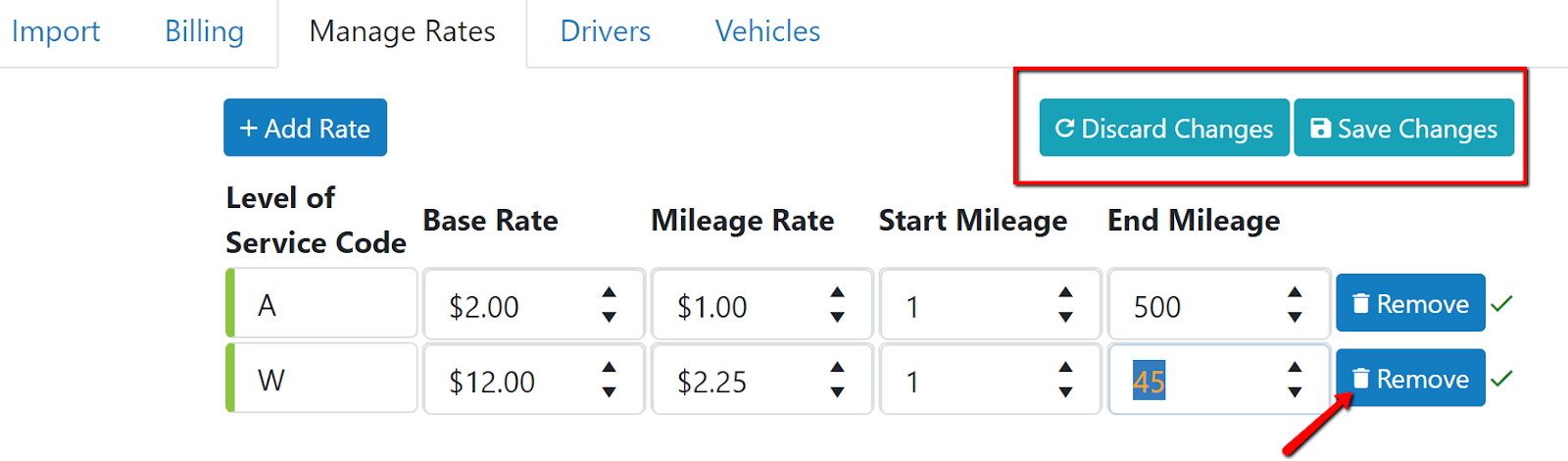The width and height of the screenshot is (1568, 461).
Task: Increase Mileage Rate for row W
Action: point(837,368)
